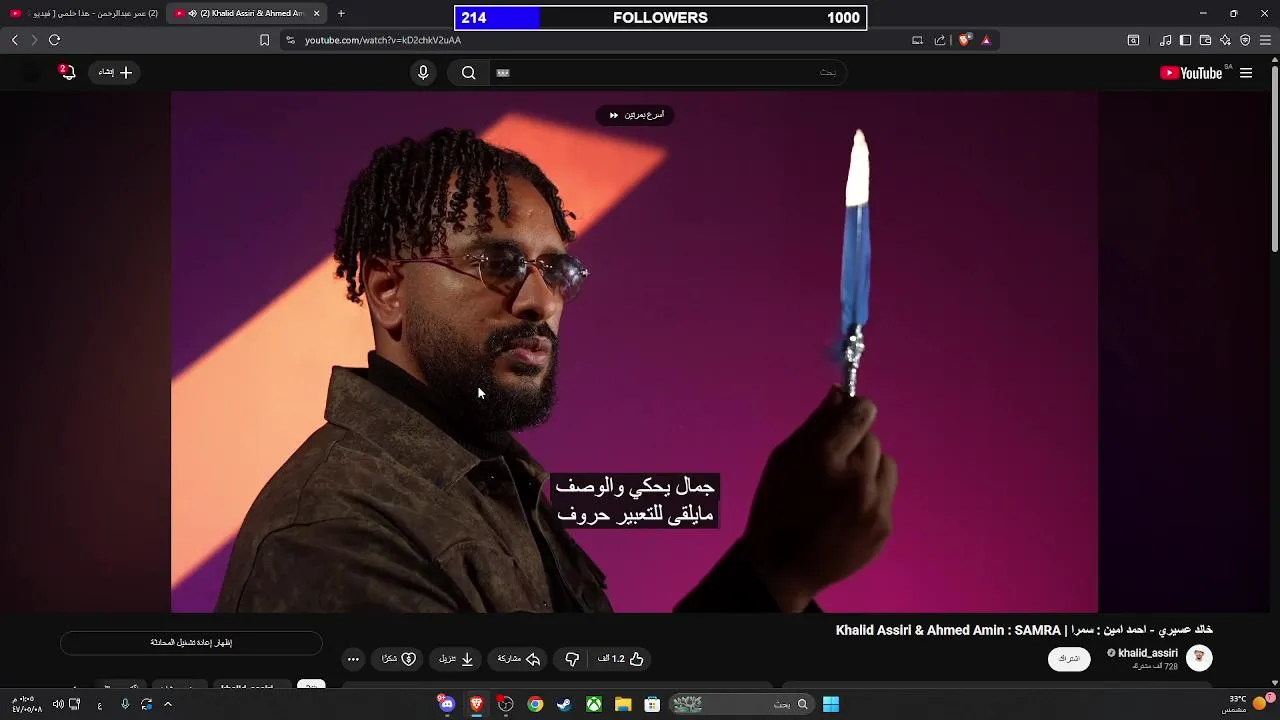Viewport: 1280px width, 720px height.
Task: Open Brave Shields lion icon
Action: click(964, 40)
